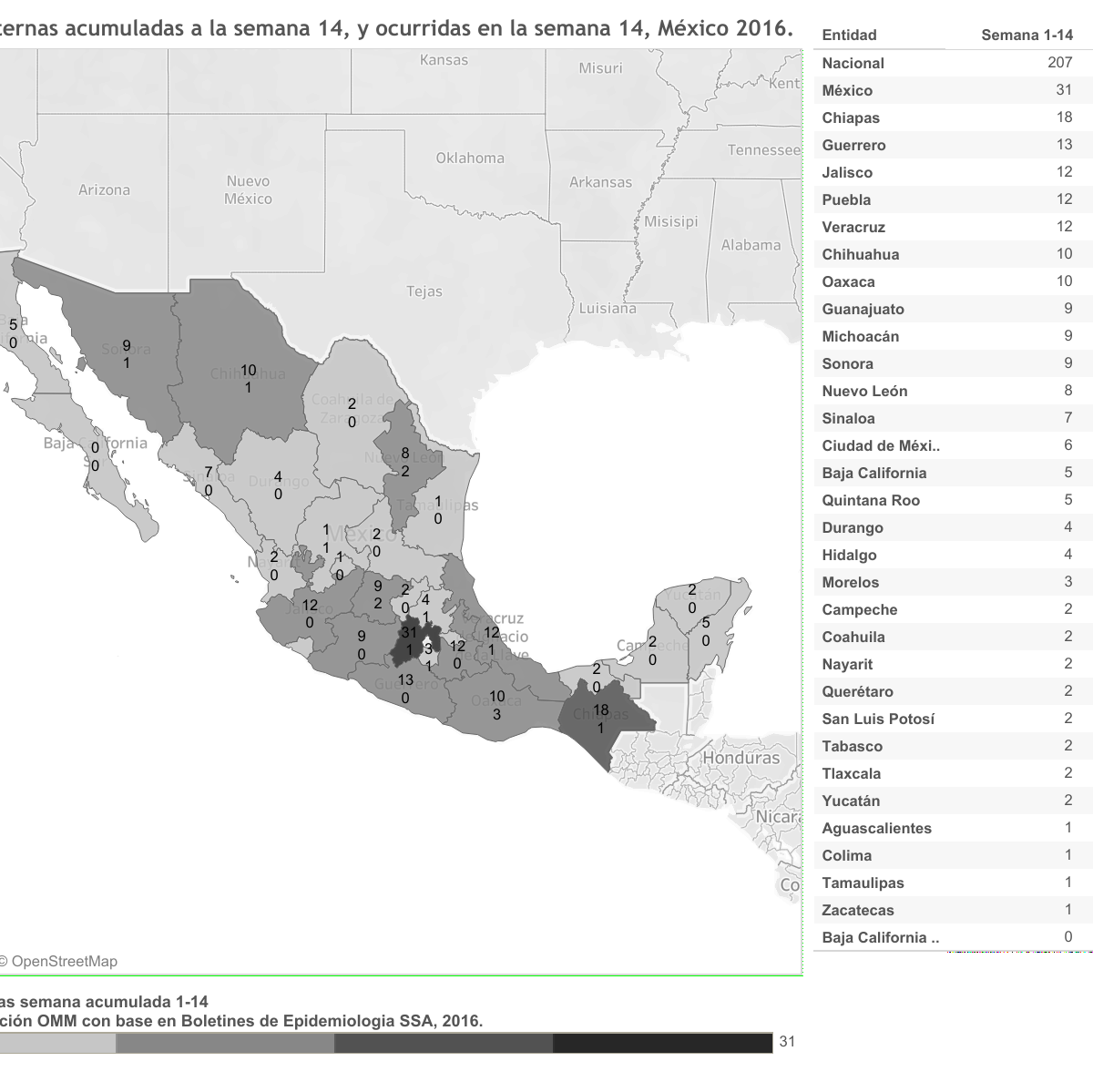Click the Semana 1-14 column header
Image resolution: width=1093 pixels, height=1092 pixels.
coord(1027,36)
